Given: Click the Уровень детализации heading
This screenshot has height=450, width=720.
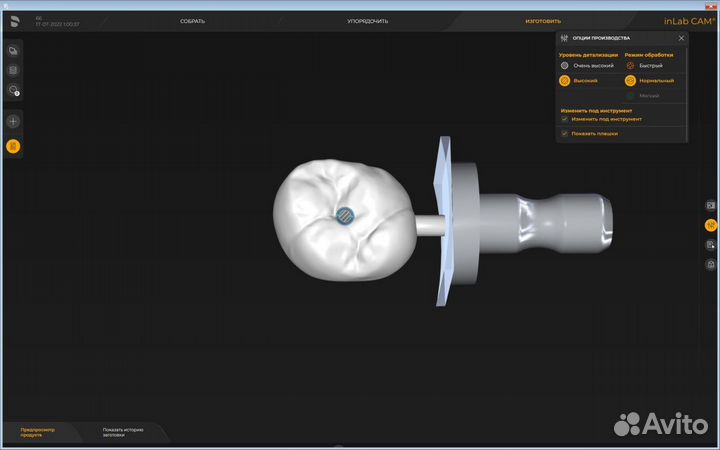Looking at the screenshot, I should pyautogui.click(x=588, y=55).
